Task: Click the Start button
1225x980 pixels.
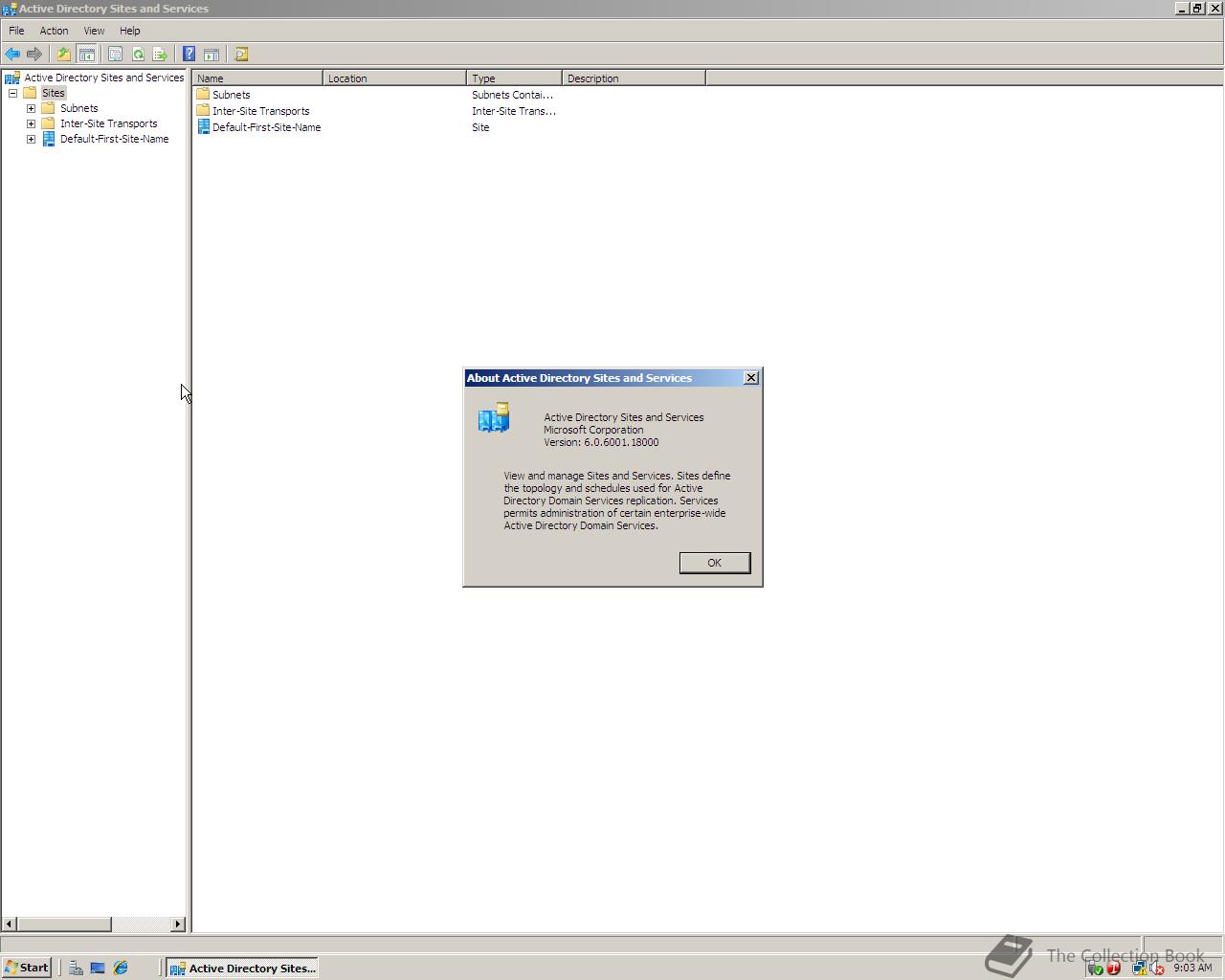Action: coord(27,968)
